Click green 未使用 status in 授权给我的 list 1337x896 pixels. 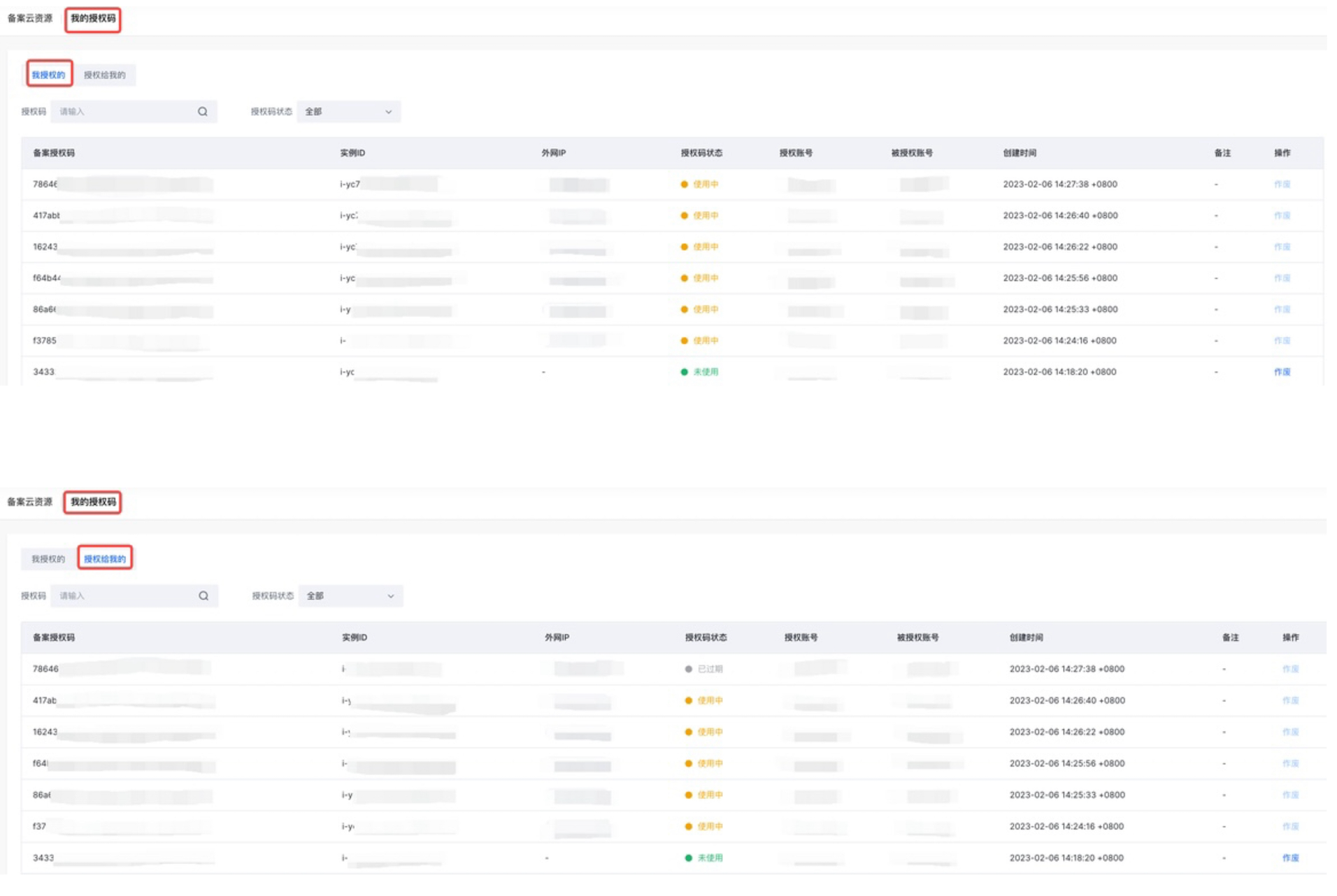(x=710, y=858)
